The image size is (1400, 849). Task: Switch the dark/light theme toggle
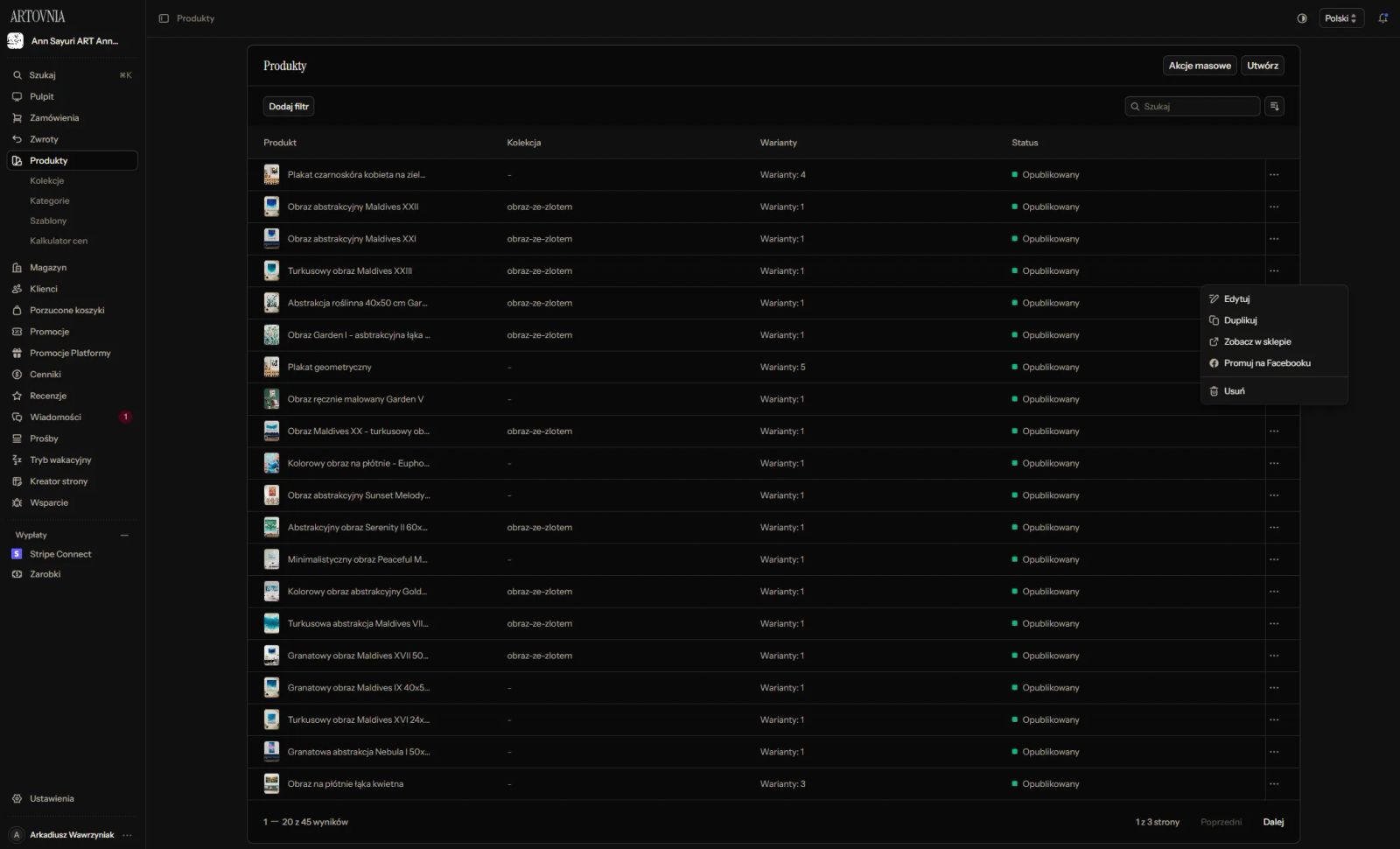click(1302, 18)
